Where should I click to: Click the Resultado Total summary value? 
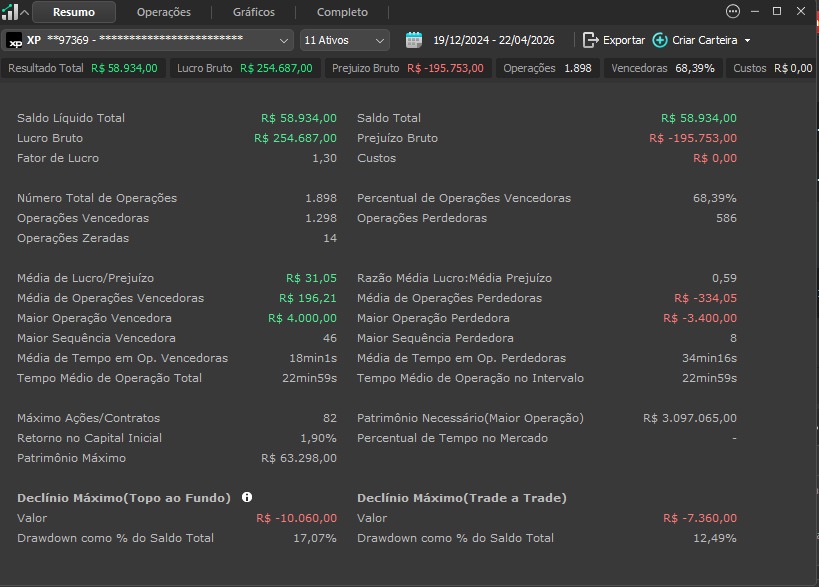pyautogui.click(x=124, y=68)
